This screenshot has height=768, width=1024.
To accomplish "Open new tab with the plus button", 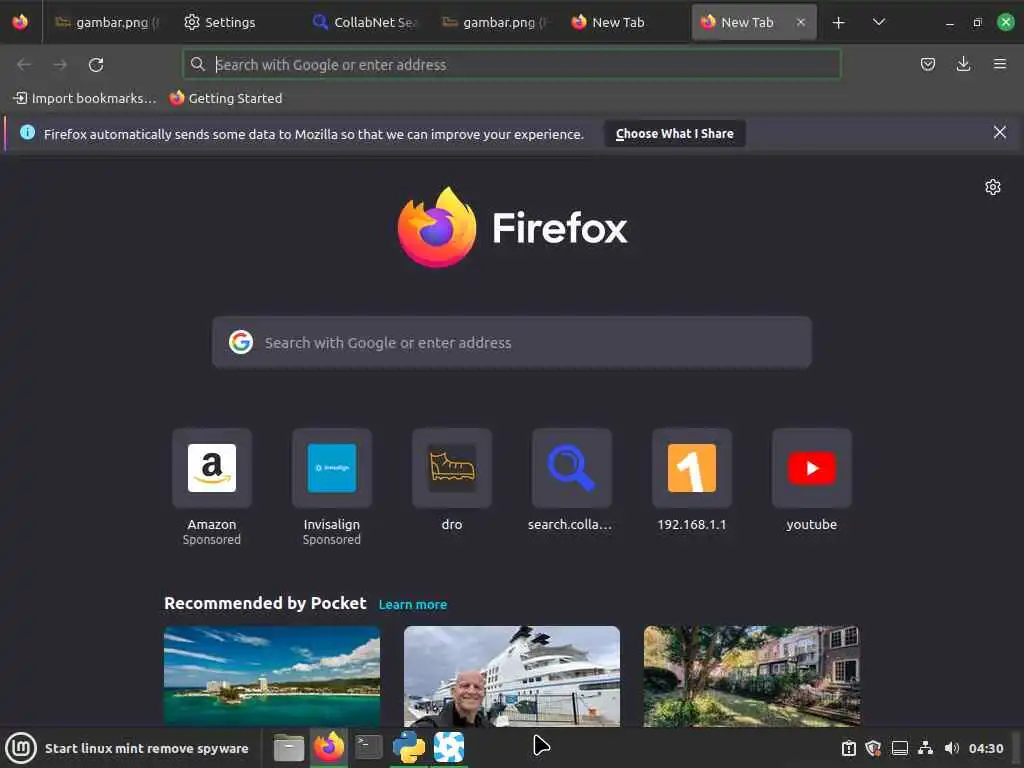I will click(839, 23).
